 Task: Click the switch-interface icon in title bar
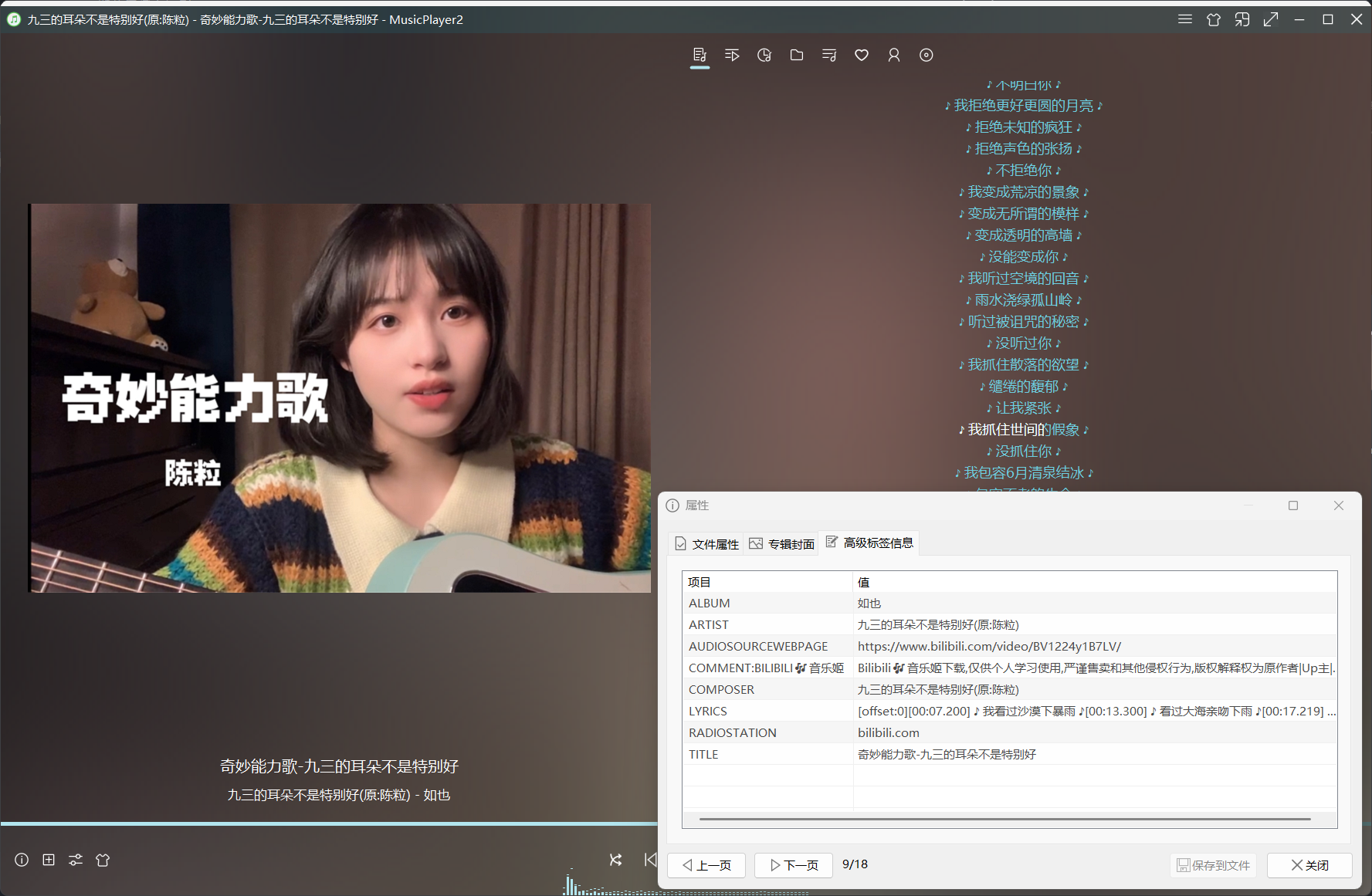pos(1242,19)
